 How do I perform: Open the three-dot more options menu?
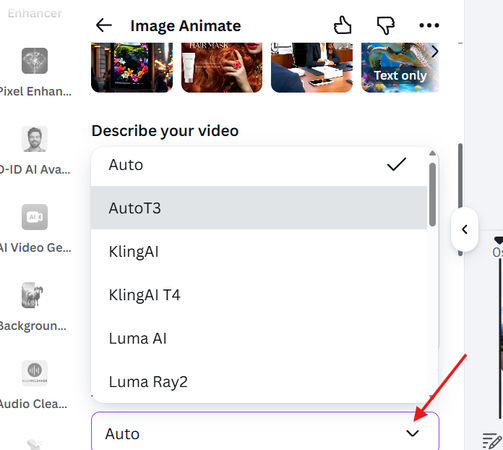click(x=429, y=25)
